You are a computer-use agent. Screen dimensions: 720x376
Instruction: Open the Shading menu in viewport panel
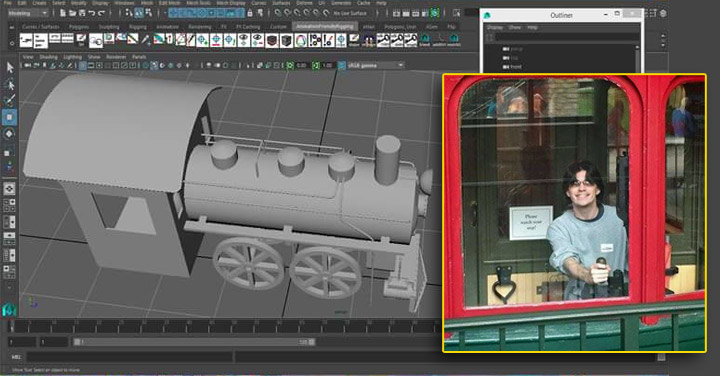coord(48,57)
